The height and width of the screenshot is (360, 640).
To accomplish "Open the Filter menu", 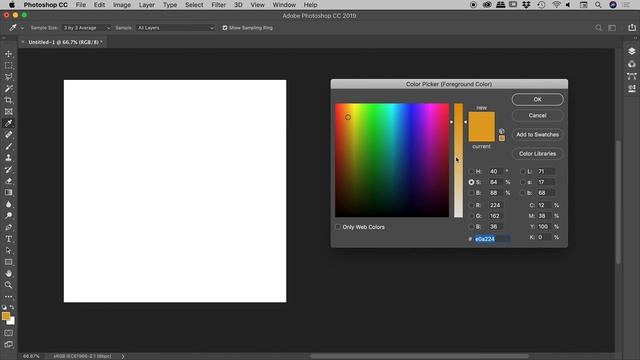I will [218, 5].
